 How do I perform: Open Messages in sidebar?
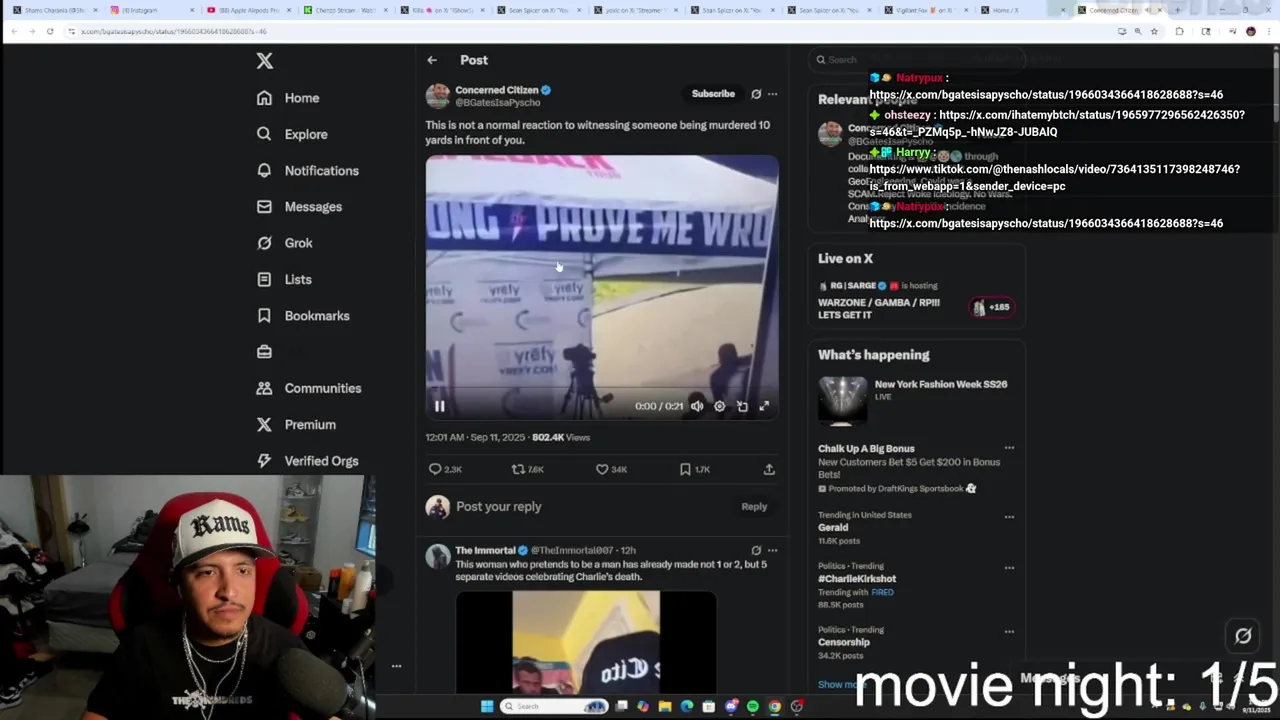299,207
